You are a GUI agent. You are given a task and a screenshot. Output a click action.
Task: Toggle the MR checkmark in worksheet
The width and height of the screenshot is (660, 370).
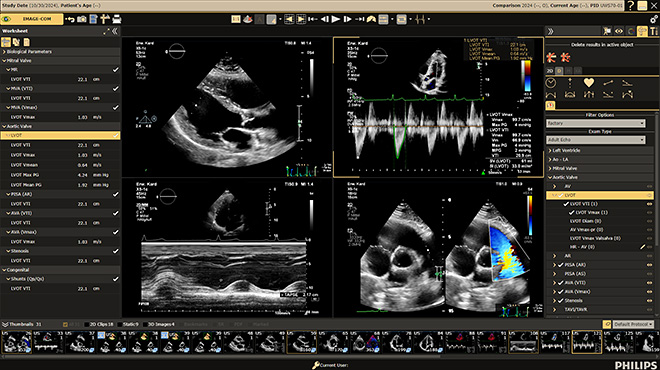point(116,70)
